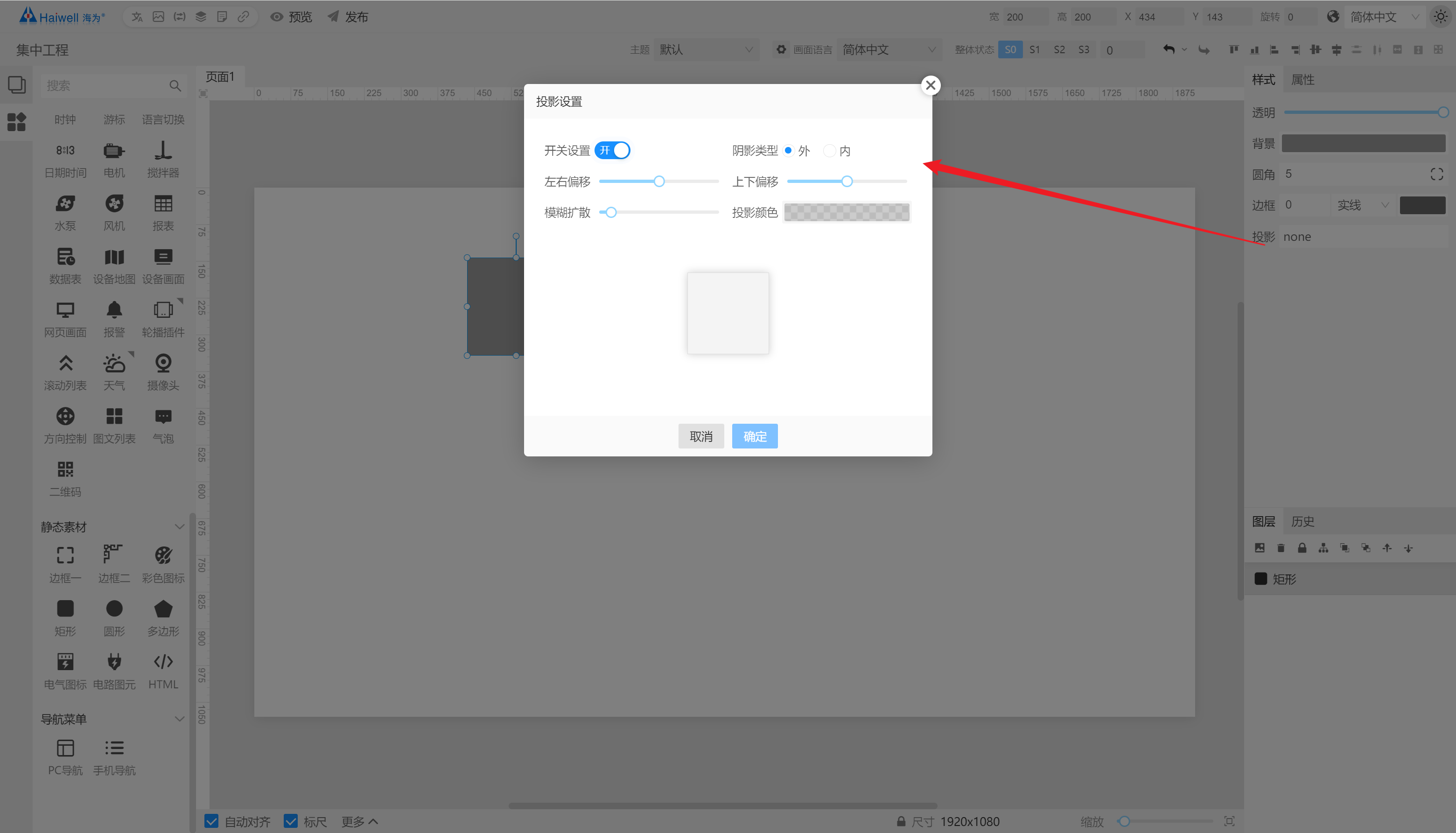Uncheck the 自动对齐 checkbox
1456x833 pixels.
211,821
